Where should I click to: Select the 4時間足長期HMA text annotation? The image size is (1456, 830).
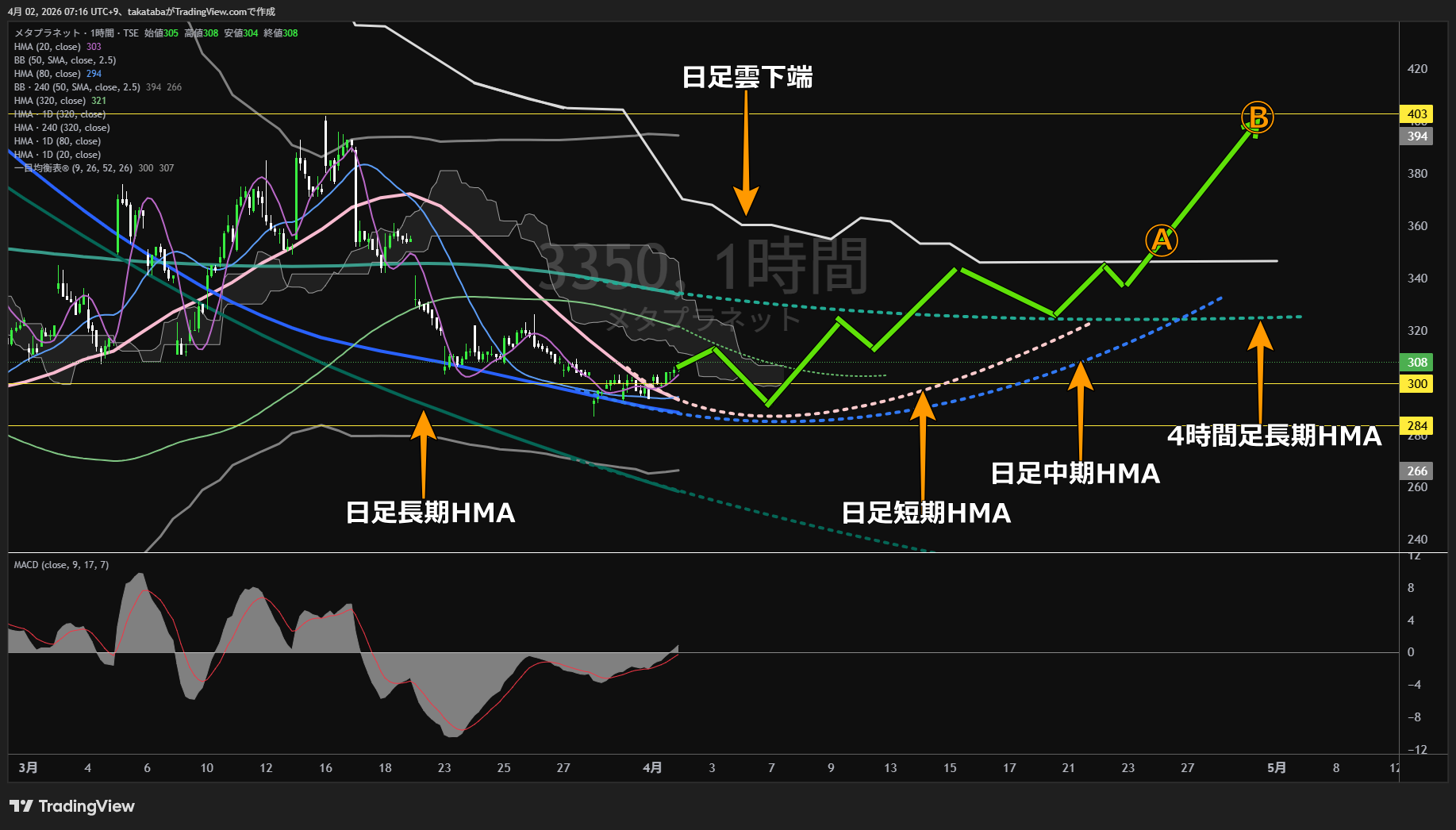point(1274,436)
